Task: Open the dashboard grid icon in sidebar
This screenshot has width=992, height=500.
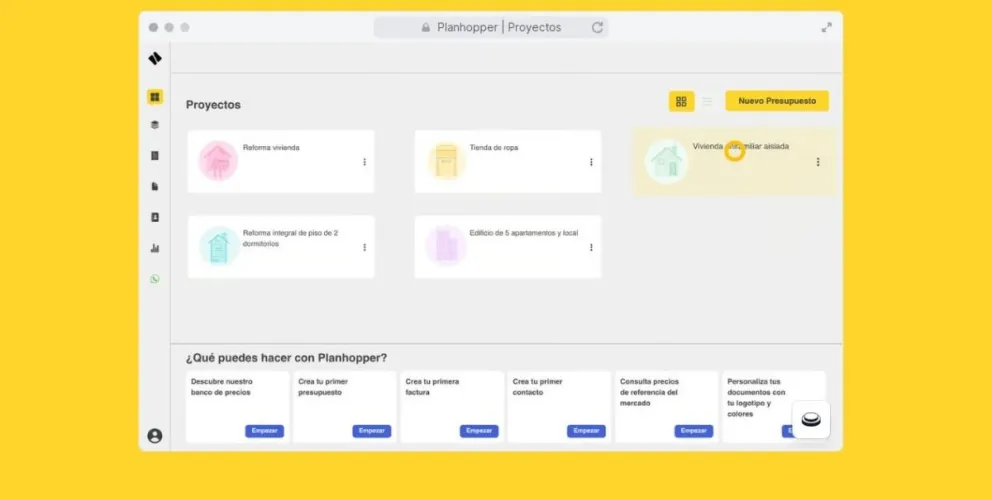Action: [x=155, y=97]
